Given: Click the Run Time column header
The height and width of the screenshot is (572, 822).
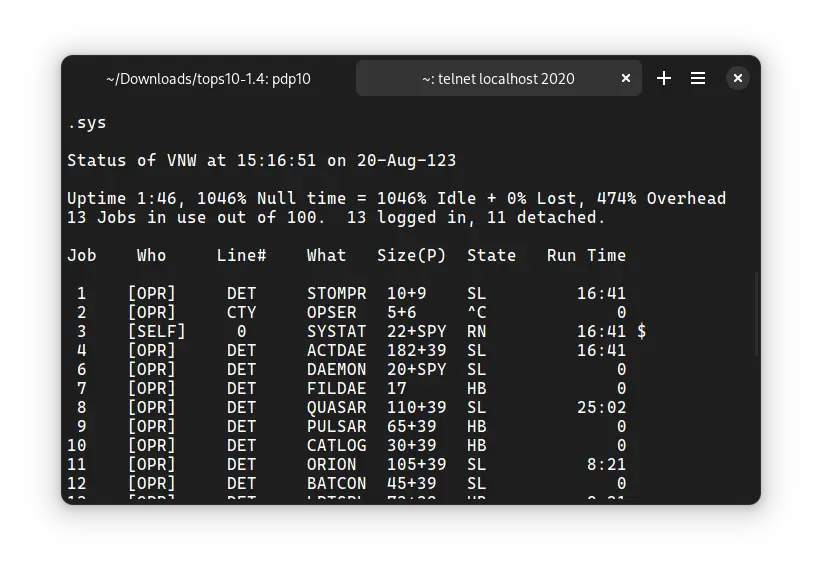Looking at the screenshot, I should coord(586,256).
